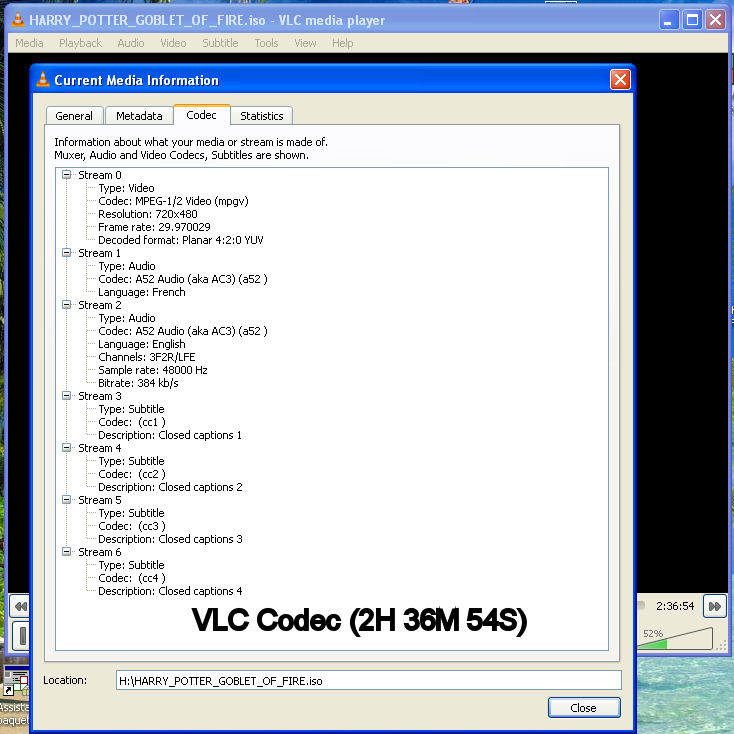Select 'Codec: (cc1 )' row
Image resolution: width=734 pixels, height=734 pixels.
tap(132, 422)
